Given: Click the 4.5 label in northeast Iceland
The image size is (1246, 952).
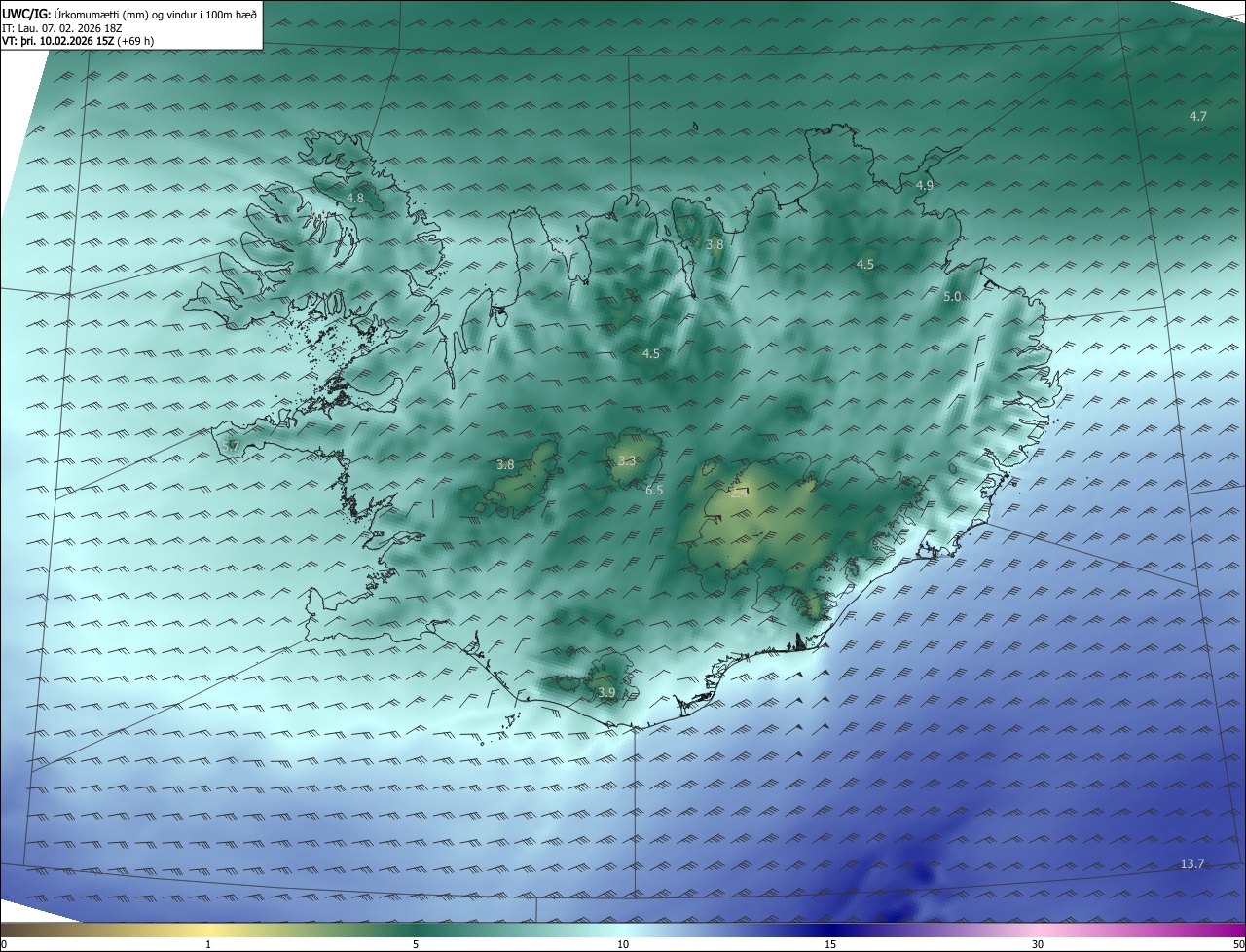Looking at the screenshot, I should tap(865, 265).
